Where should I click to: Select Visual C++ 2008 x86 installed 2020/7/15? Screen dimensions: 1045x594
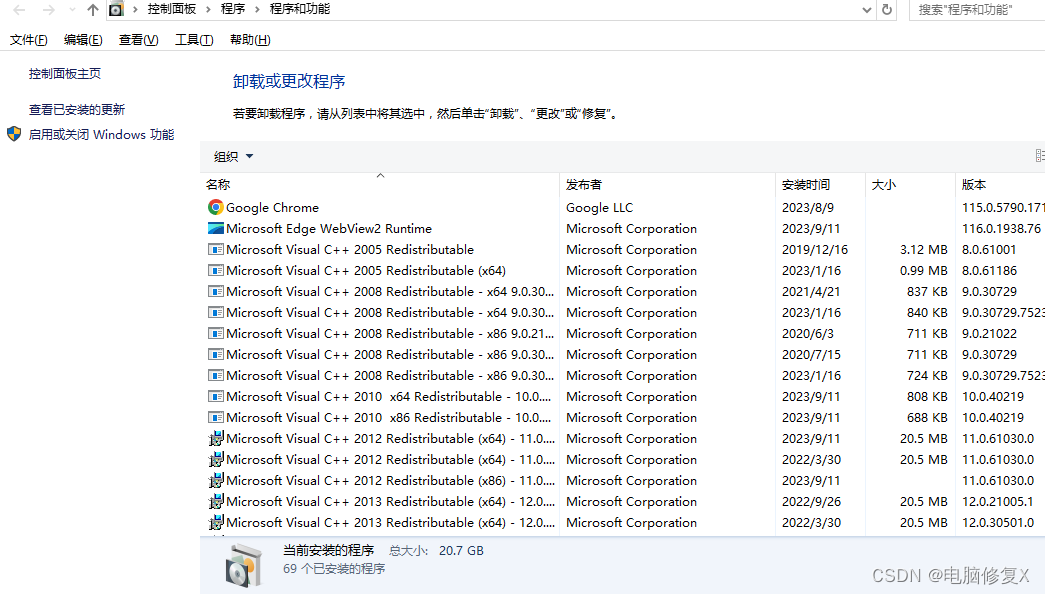click(x=622, y=355)
